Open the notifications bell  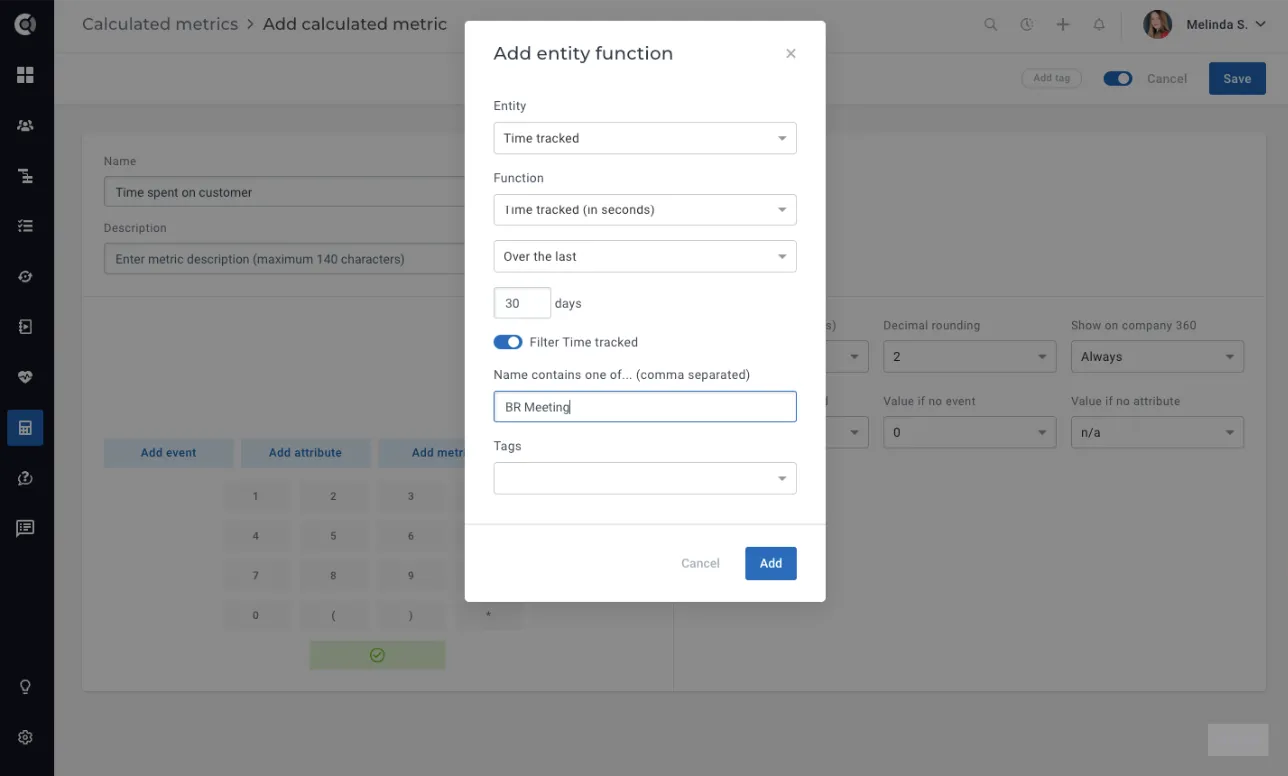[1099, 24]
